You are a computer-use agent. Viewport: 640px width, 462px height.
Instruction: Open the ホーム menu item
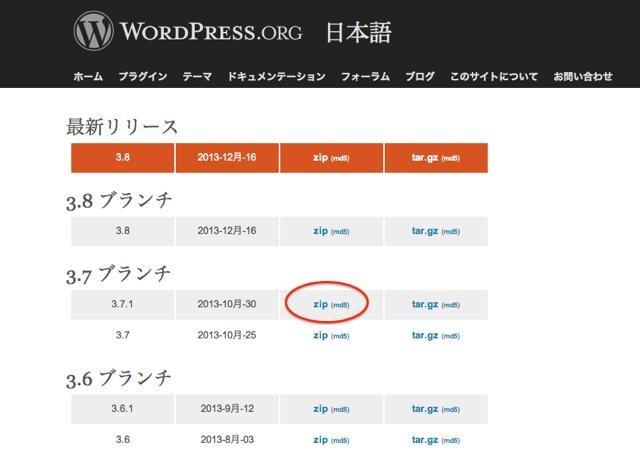tap(87, 76)
